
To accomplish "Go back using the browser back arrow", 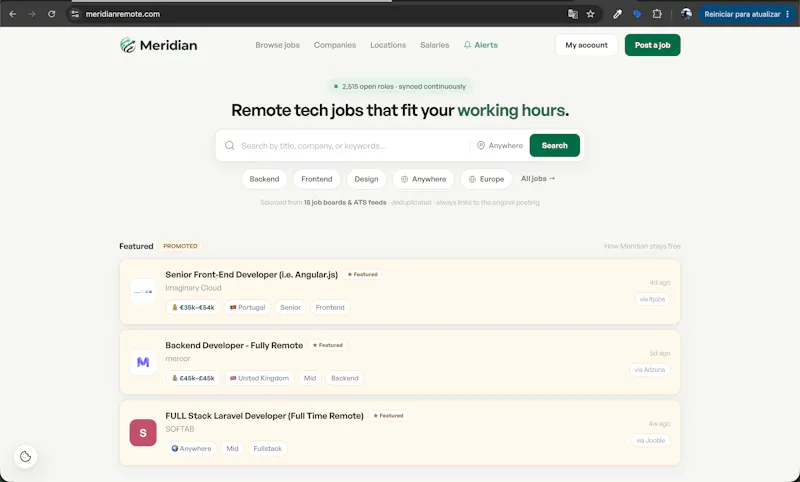I will (x=13, y=14).
